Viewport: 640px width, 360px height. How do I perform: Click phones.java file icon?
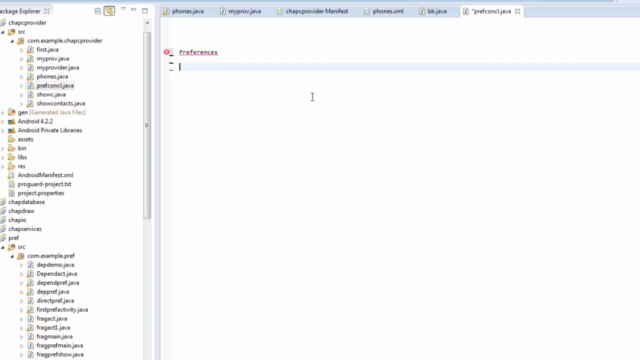(30, 77)
